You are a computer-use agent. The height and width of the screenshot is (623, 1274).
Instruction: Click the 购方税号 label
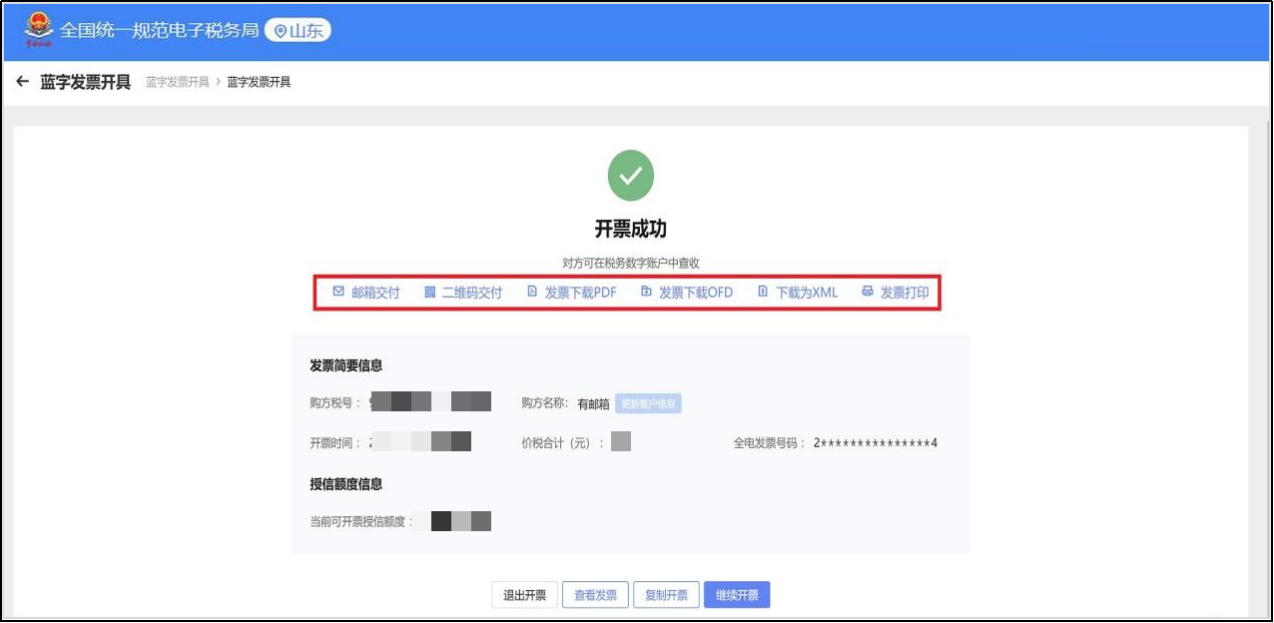click(336, 403)
